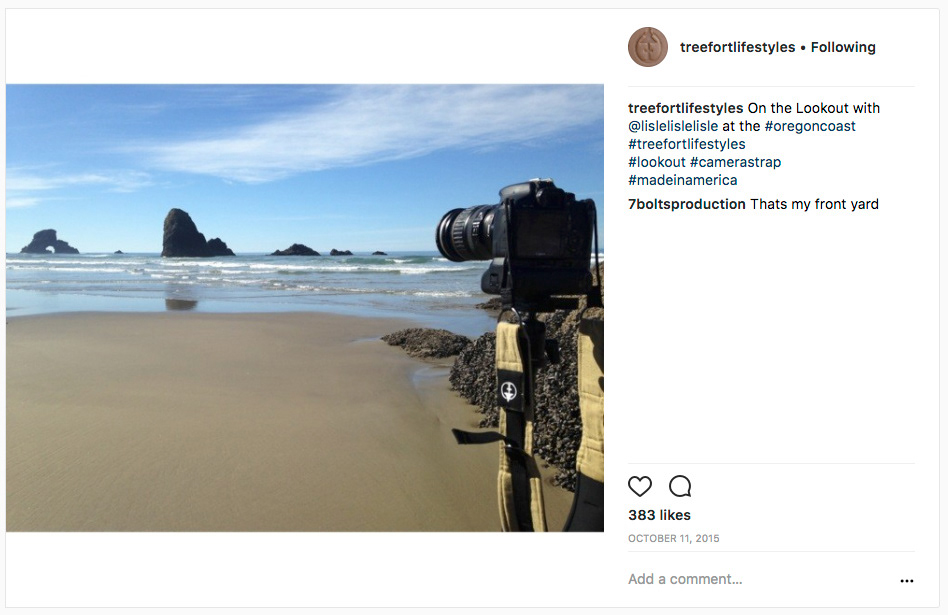Open the #lookout hashtag

pyautogui.click(x=657, y=162)
